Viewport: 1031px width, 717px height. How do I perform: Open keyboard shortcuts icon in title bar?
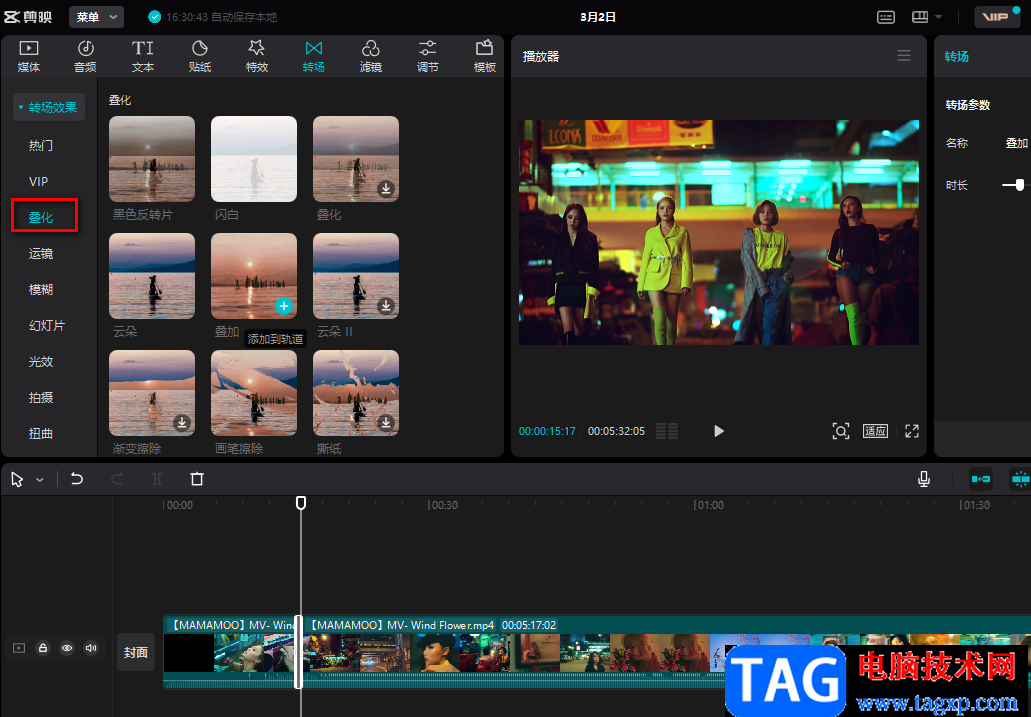click(886, 17)
